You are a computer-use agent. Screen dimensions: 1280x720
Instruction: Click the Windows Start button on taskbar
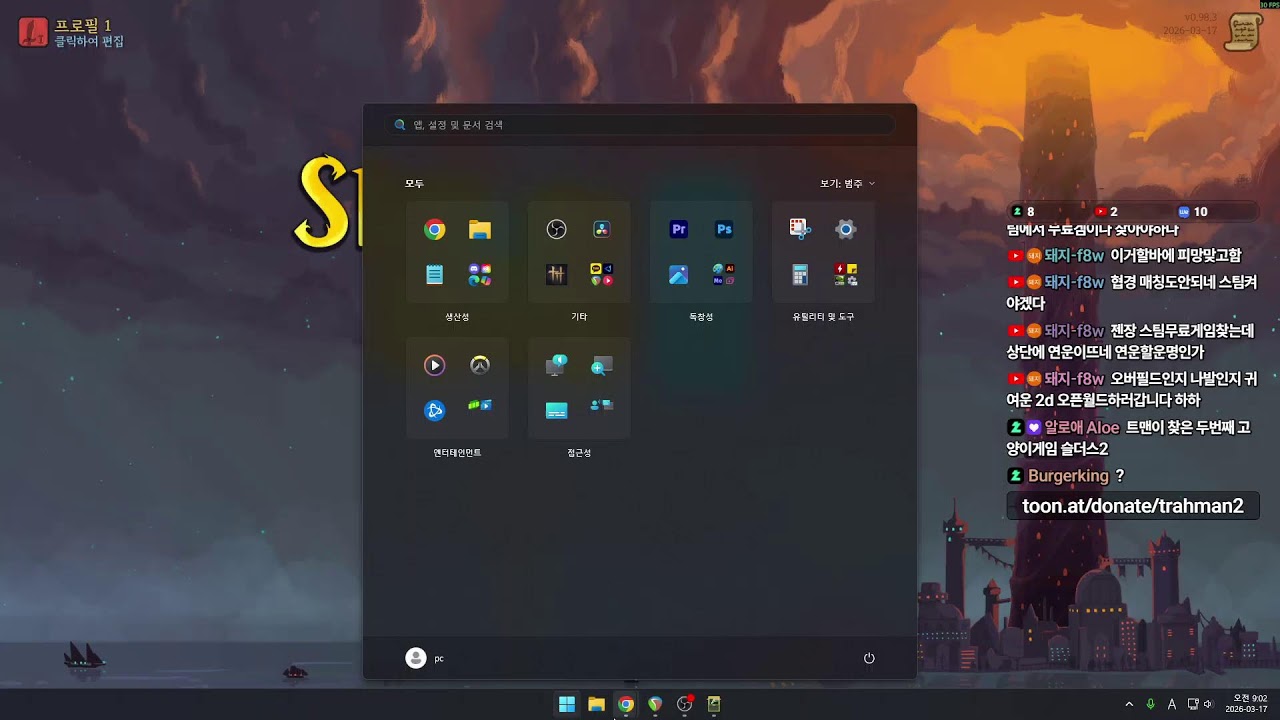click(x=567, y=704)
